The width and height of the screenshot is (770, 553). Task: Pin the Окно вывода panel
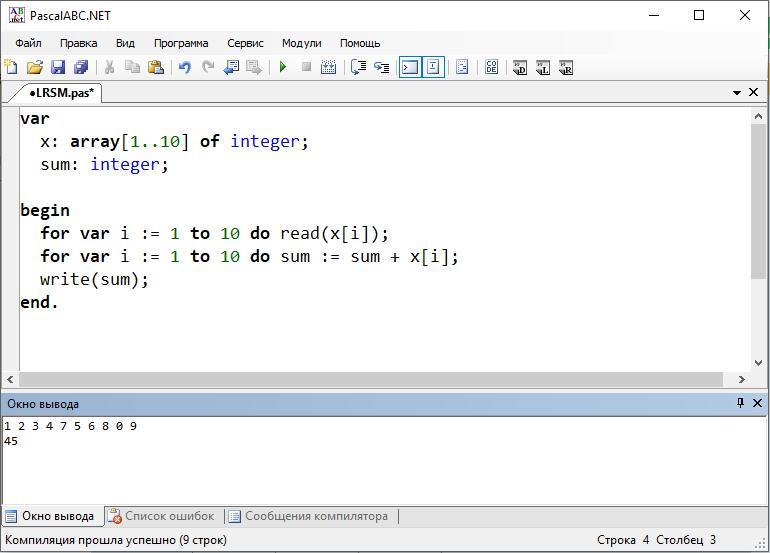click(x=740, y=403)
